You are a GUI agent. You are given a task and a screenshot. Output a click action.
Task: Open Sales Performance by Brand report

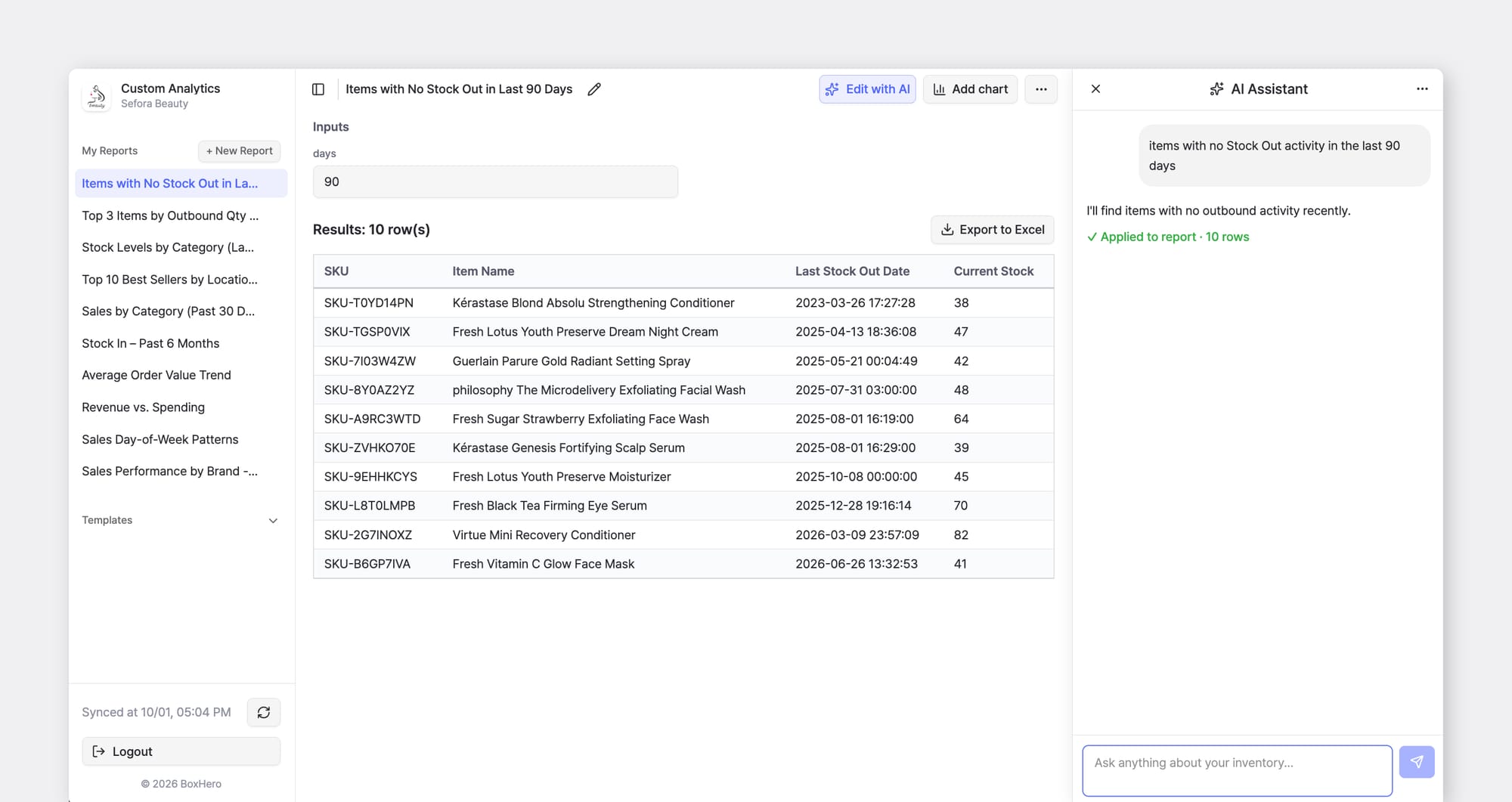tap(181, 471)
